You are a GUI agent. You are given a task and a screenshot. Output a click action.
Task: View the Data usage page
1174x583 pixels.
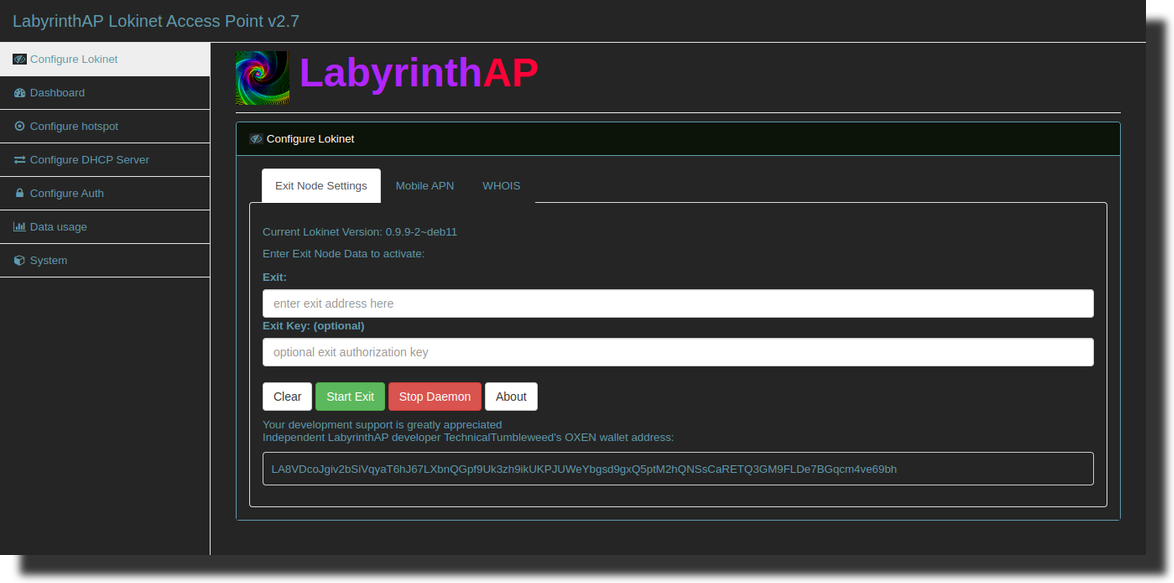tap(105, 227)
